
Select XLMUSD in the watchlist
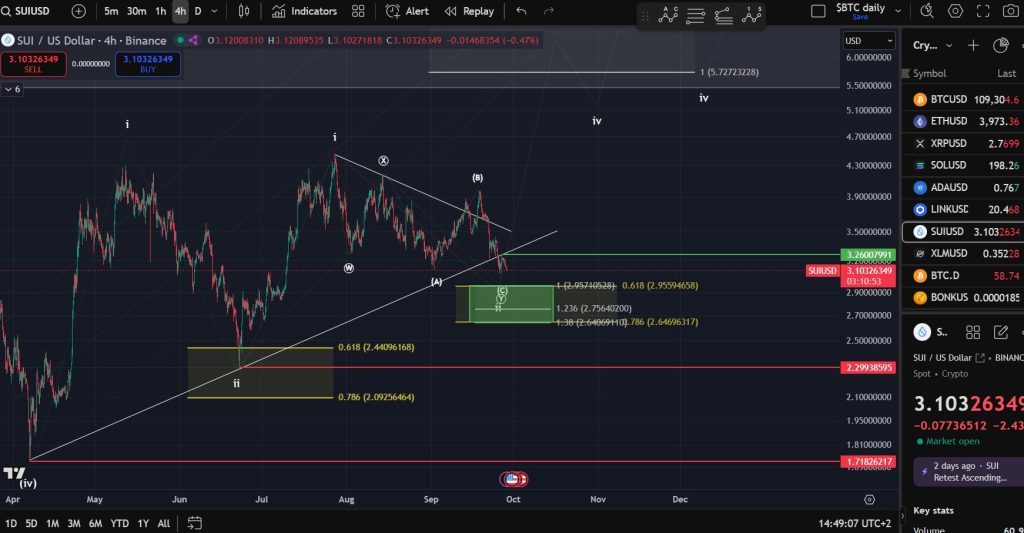(963, 253)
